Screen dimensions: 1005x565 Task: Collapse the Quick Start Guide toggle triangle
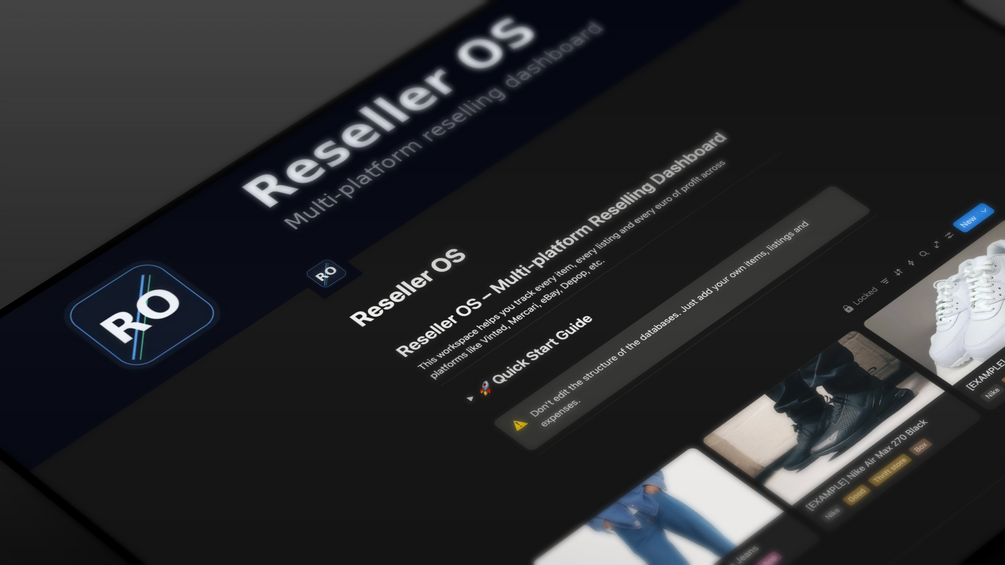point(470,398)
